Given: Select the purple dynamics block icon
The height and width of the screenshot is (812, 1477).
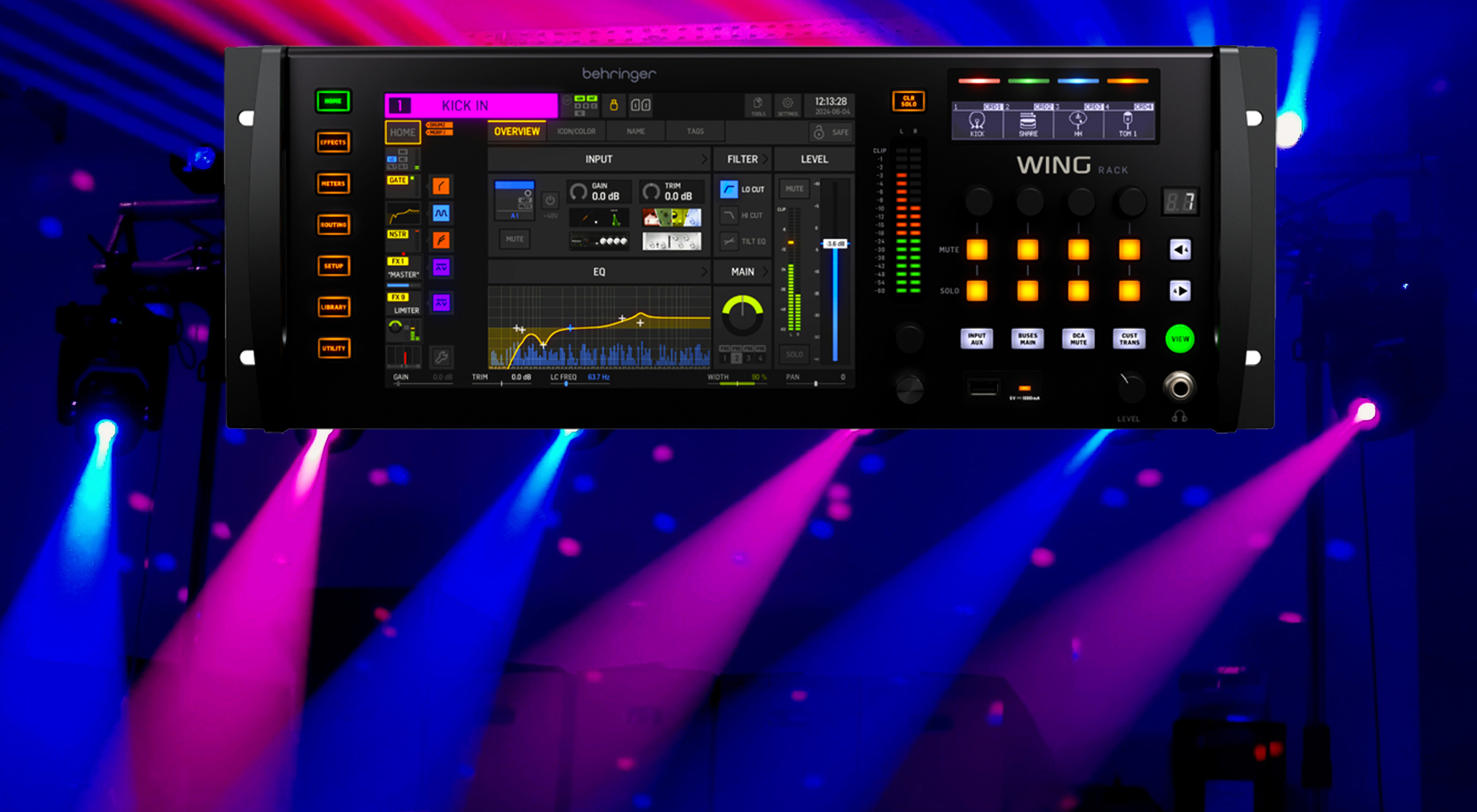Looking at the screenshot, I should click(441, 267).
